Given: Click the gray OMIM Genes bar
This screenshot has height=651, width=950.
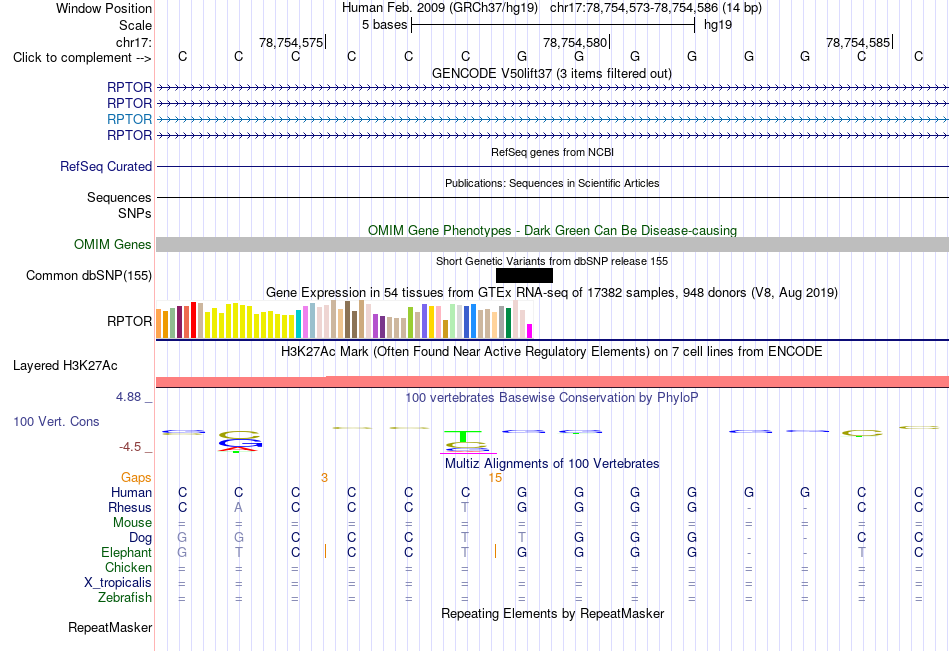Looking at the screenshot, I should click(552, 244).
